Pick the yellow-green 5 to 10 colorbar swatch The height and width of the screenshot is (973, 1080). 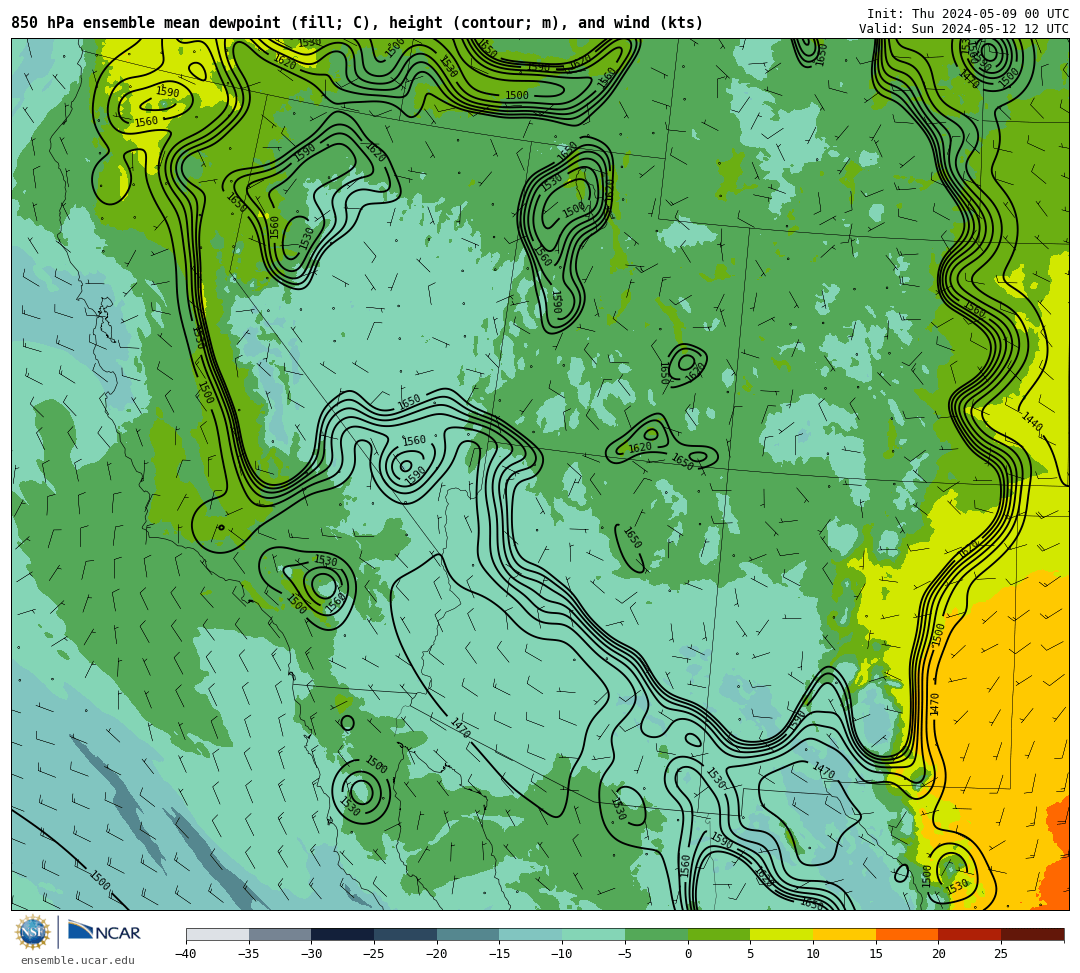tap(782, 934)
